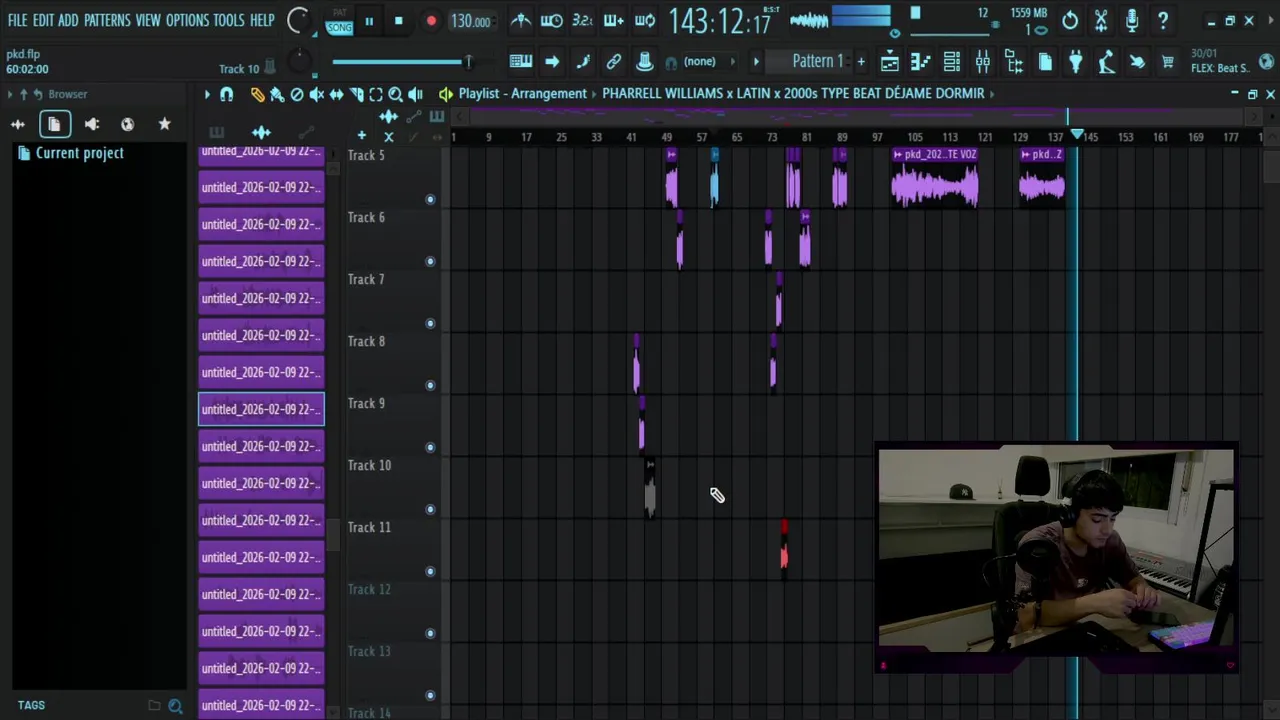Open the EDIT menu

click(x=43, y=20)
